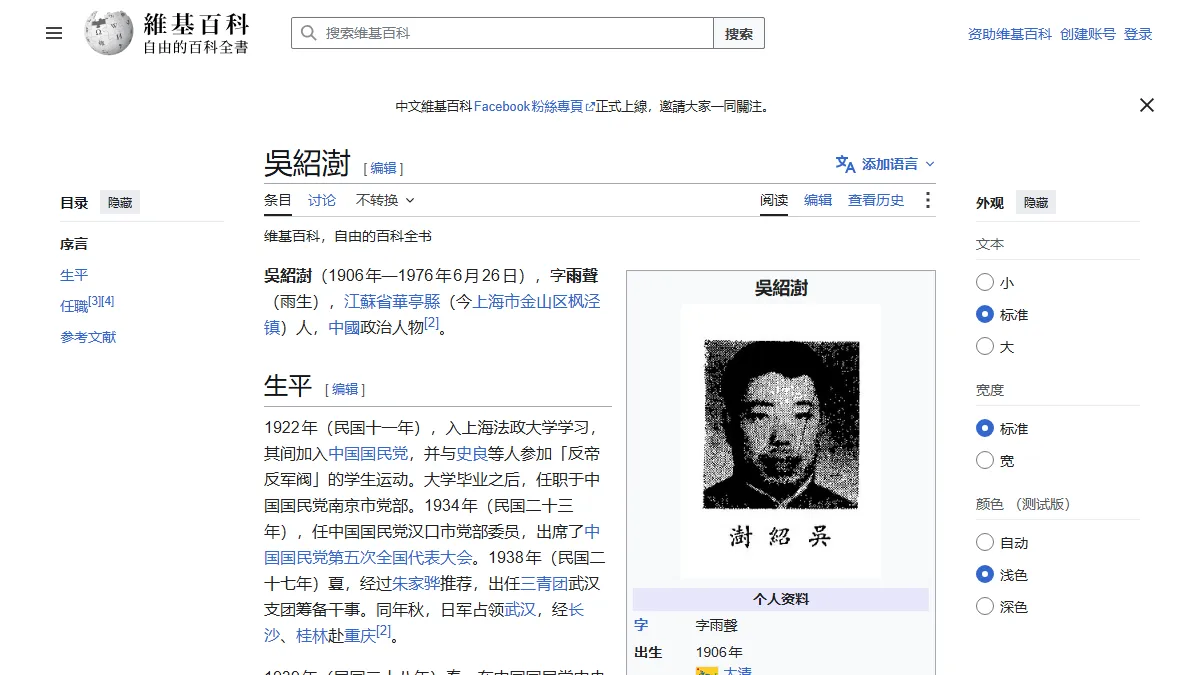Click the 搜索 button
This screenshot has width=1200, height=675.
click(739, 33)
